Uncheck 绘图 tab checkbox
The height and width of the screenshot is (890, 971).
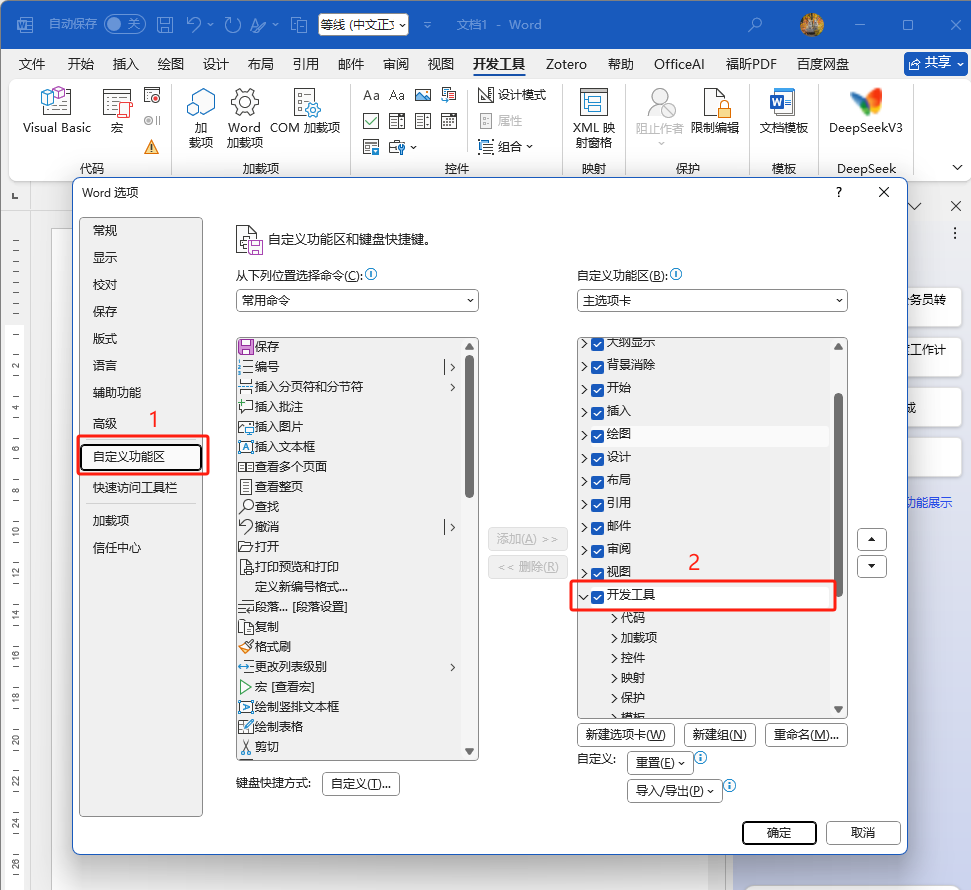tap(598, 436)
